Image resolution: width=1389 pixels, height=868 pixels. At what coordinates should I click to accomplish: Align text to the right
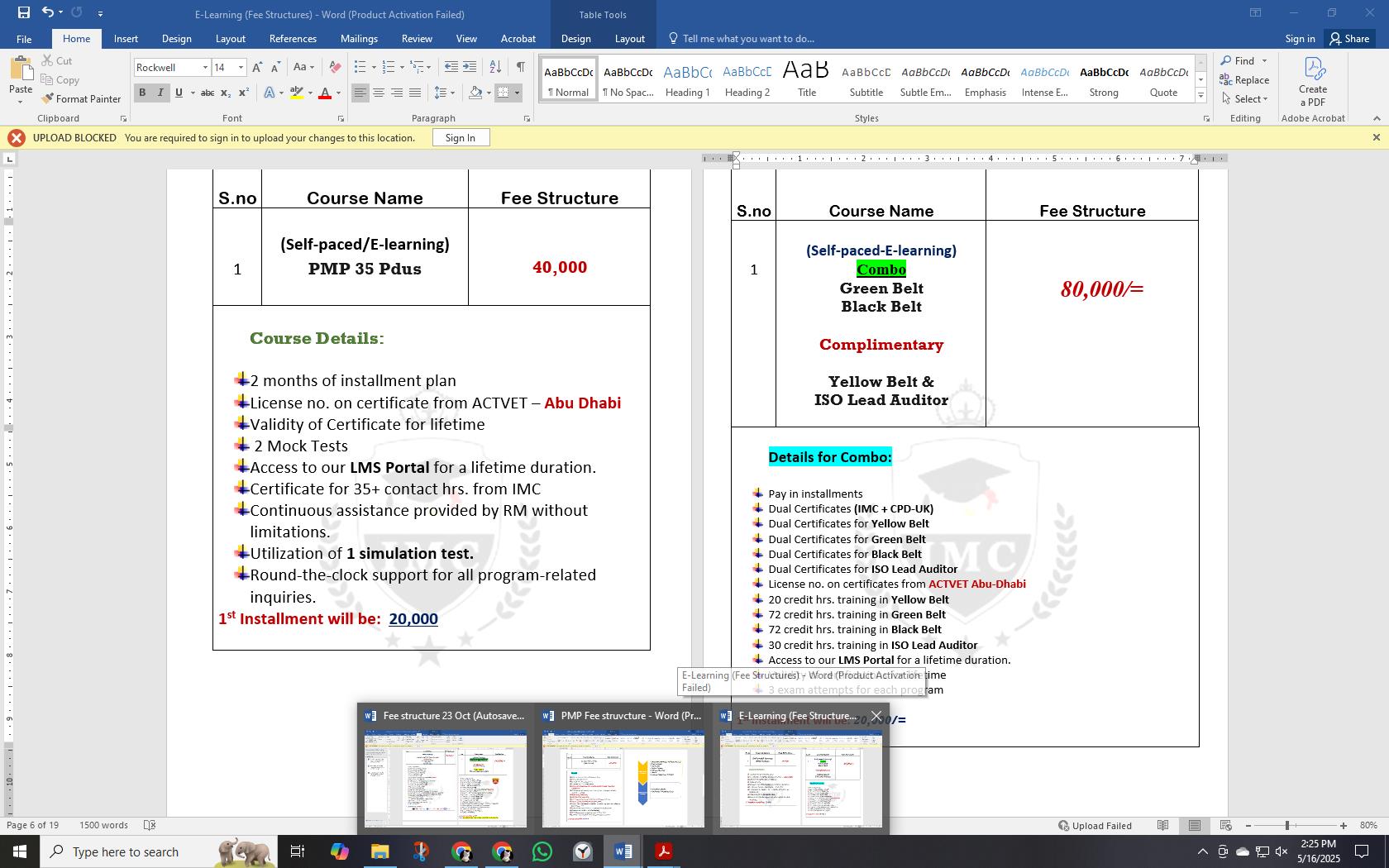click(x=397, y=93)
